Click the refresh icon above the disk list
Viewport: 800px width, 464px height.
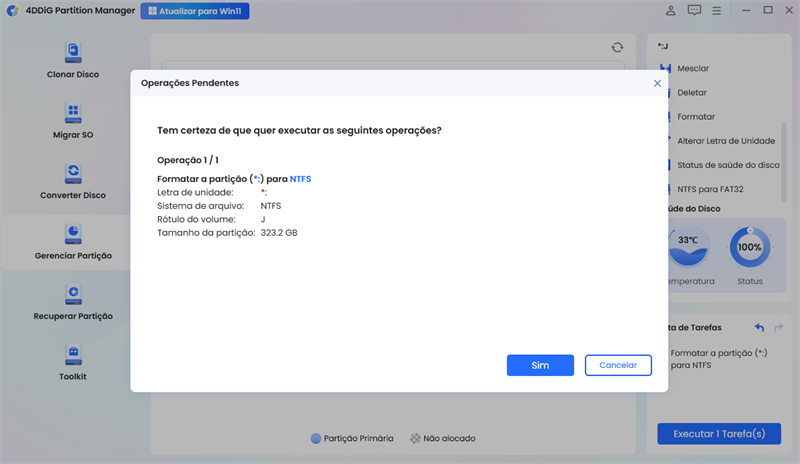pos(617,47)
